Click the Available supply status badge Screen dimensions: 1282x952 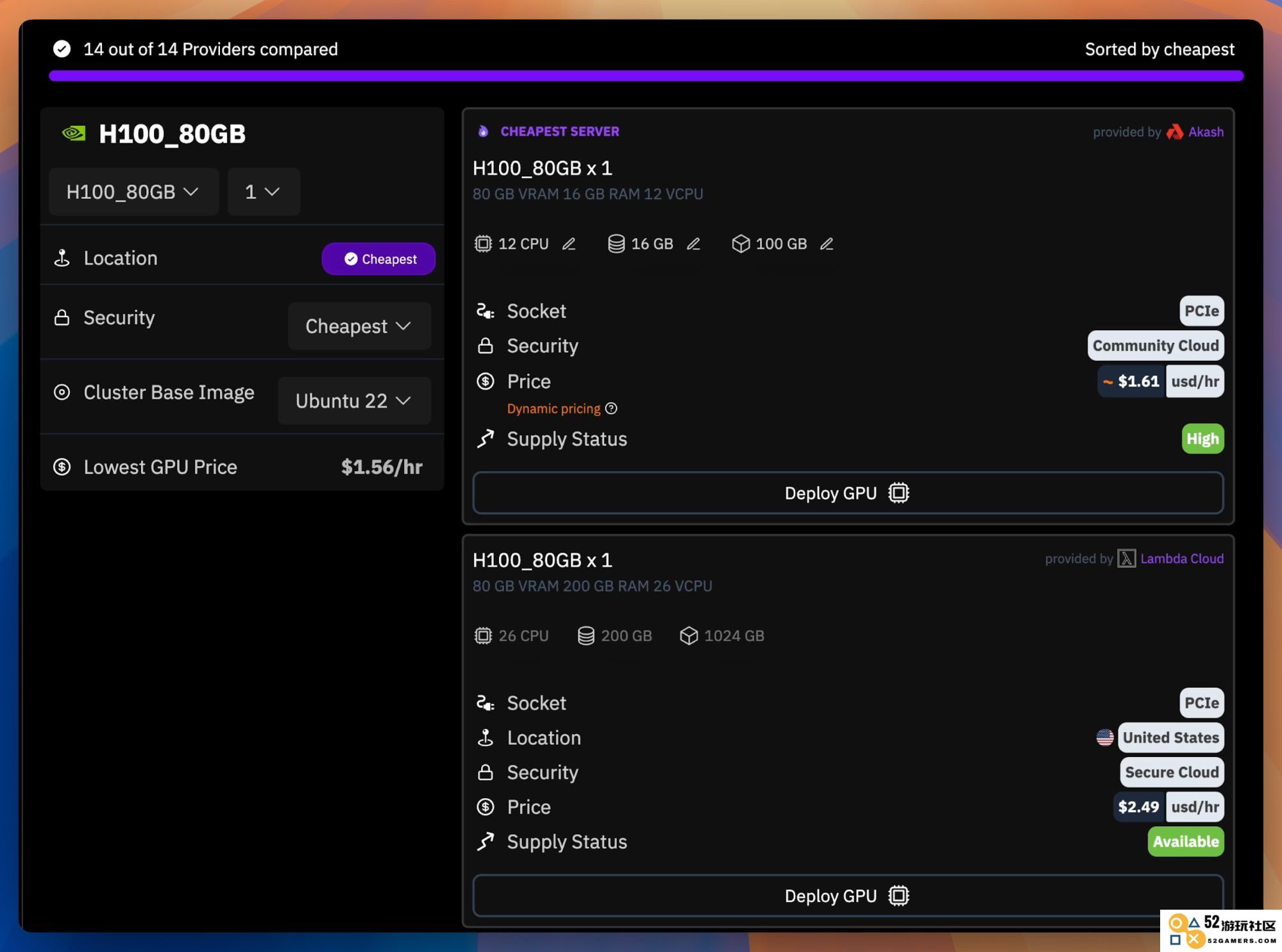(x=1186, y=842)
